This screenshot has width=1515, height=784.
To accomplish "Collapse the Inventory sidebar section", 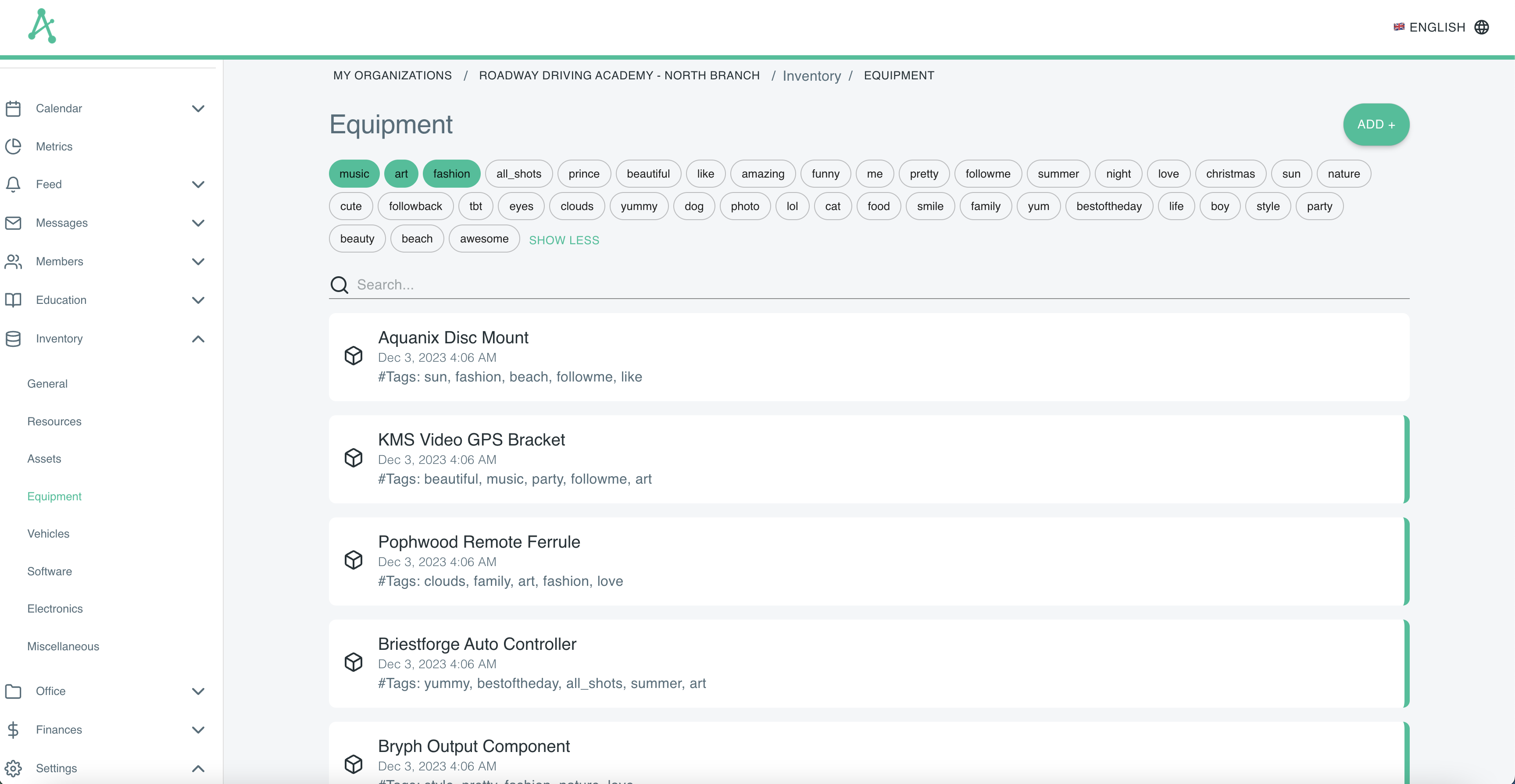I will click(x=198, y=339).
